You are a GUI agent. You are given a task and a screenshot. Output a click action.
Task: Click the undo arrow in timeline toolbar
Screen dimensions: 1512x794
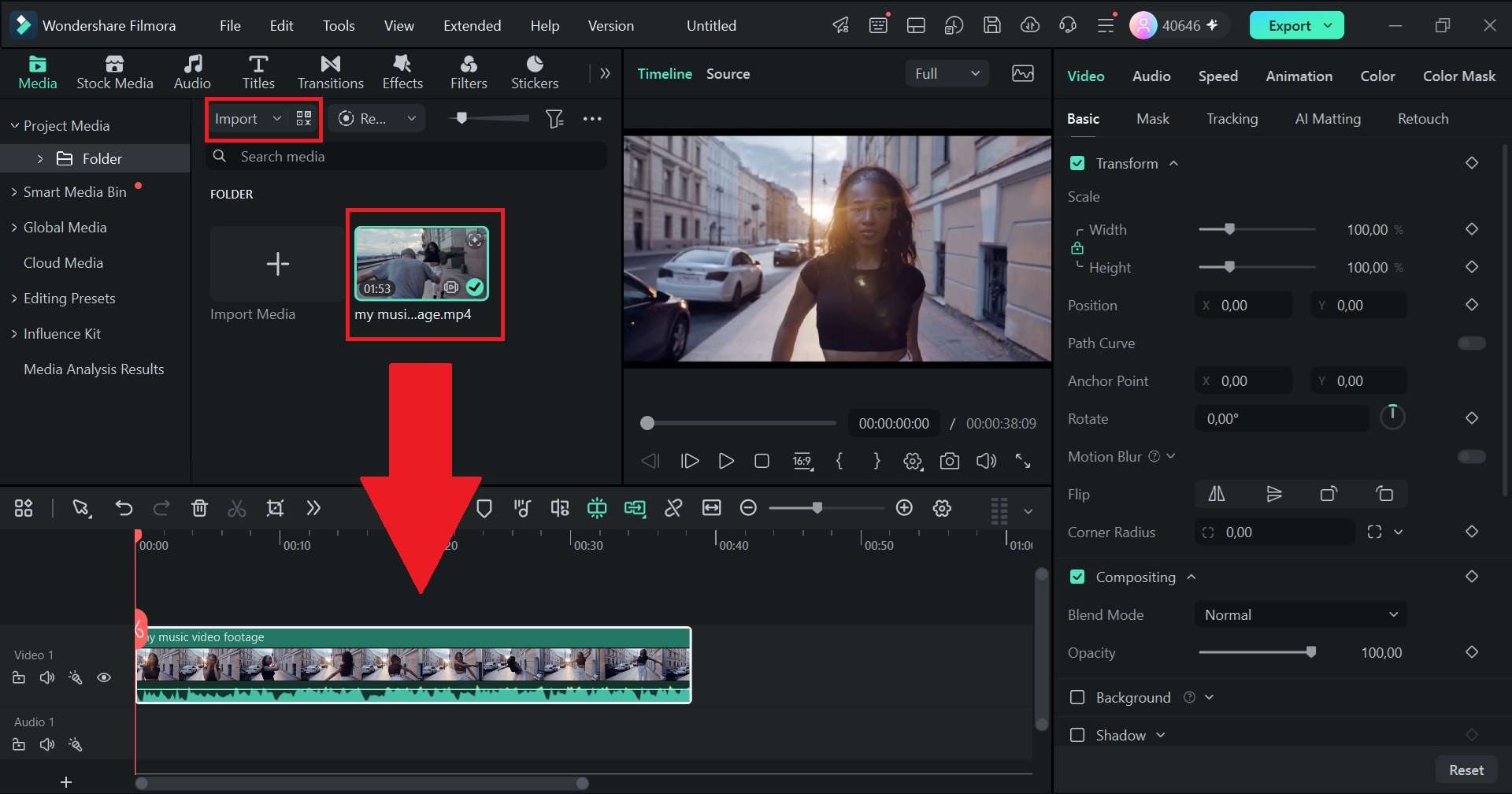point(124,508)
